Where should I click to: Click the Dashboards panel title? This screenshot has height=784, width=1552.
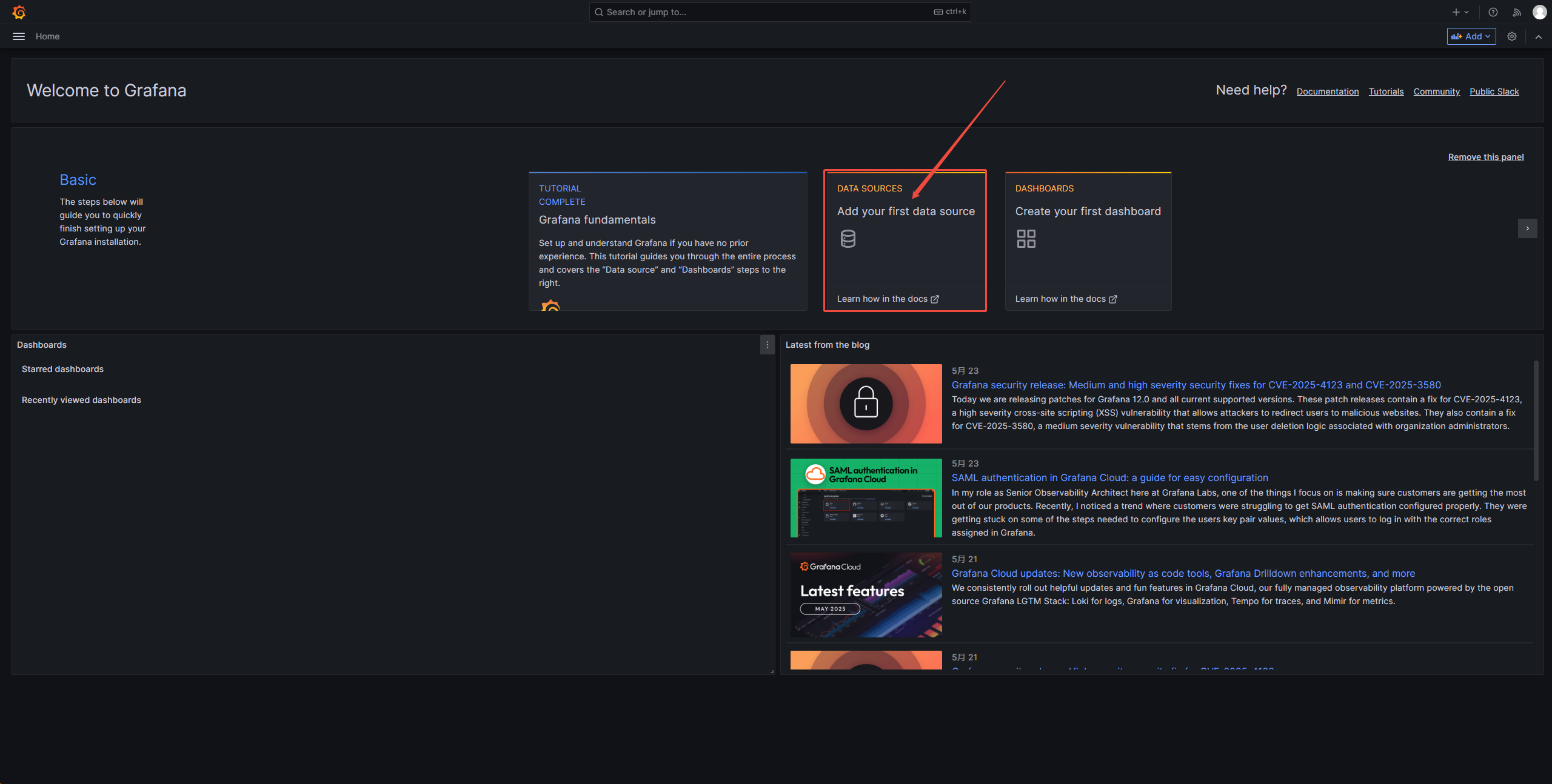pos(42,345)
